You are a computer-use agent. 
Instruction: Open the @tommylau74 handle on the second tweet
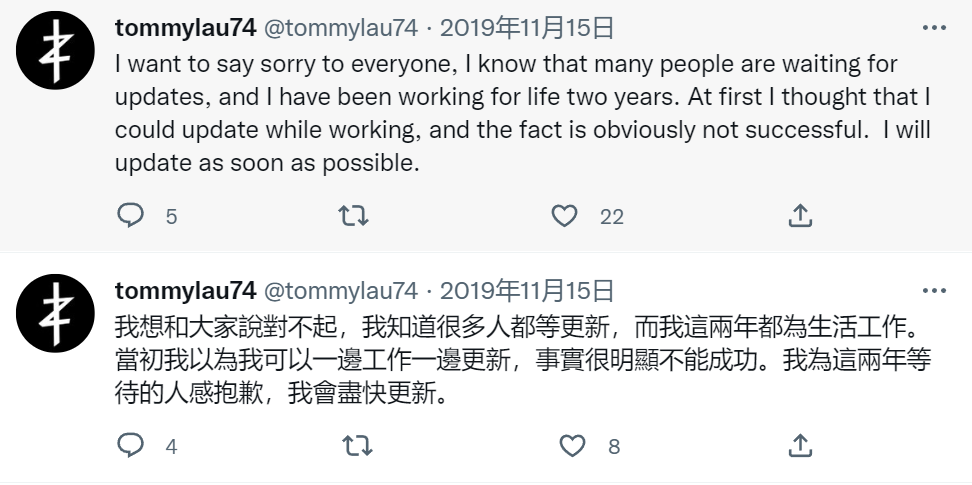tap(340, 291)
